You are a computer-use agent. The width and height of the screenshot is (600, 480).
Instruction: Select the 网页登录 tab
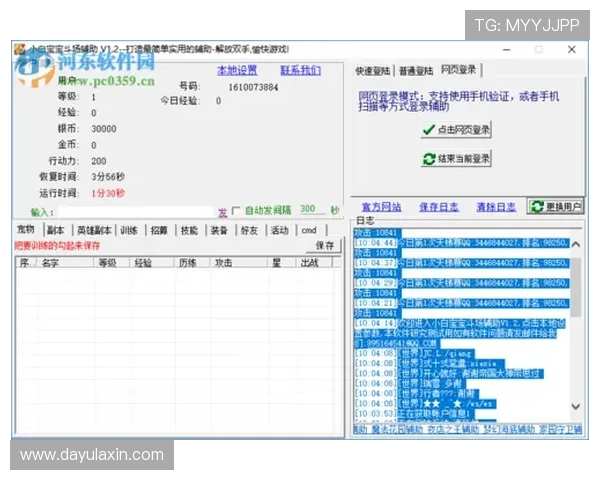point(459,70)
